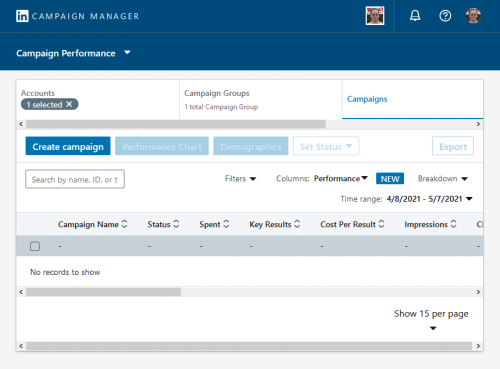Open the Filters dropdown
Viewport: 500px width, 369px height.
[240, 179]
